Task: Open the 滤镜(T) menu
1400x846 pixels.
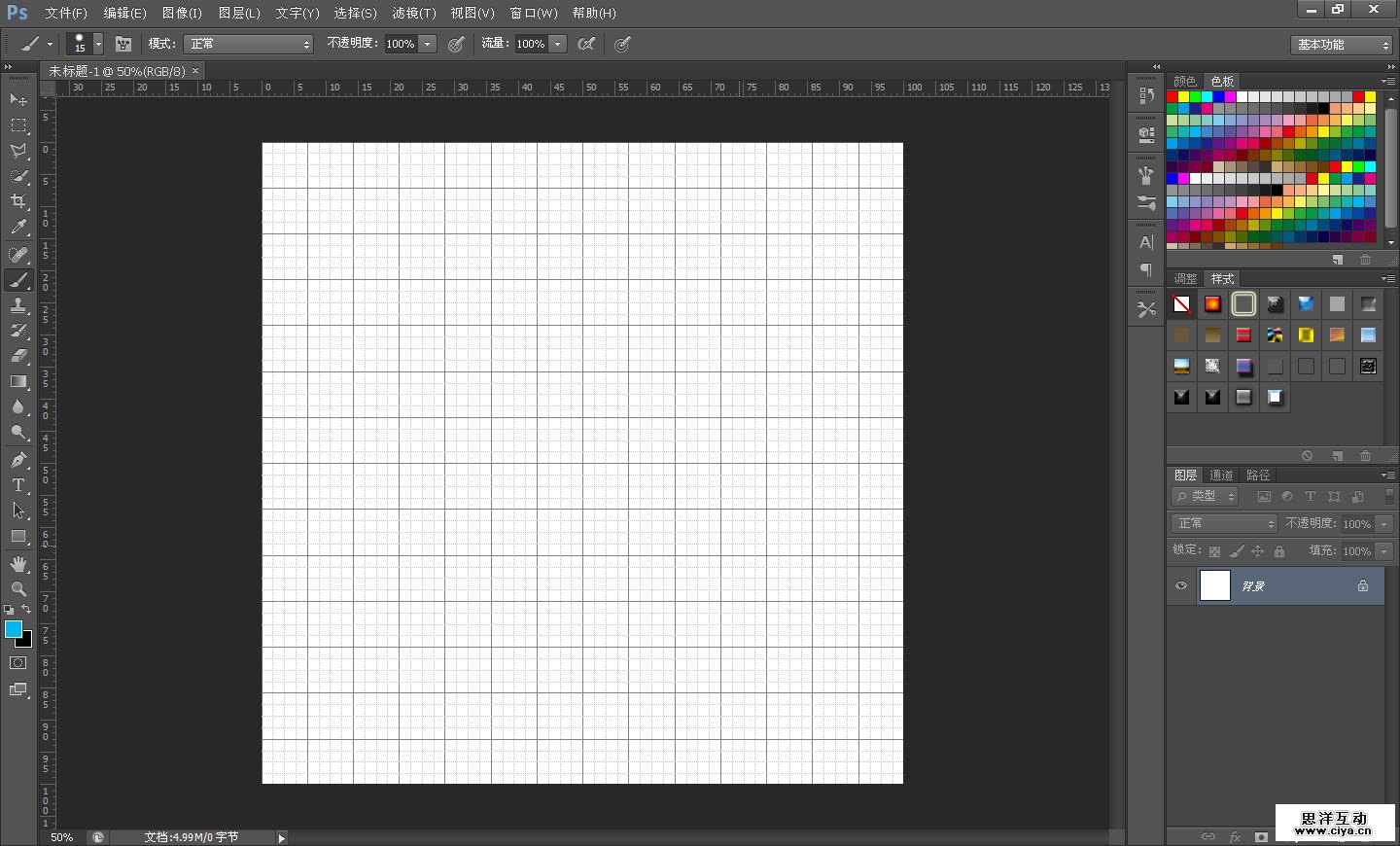Action: (x=413, y=13)
